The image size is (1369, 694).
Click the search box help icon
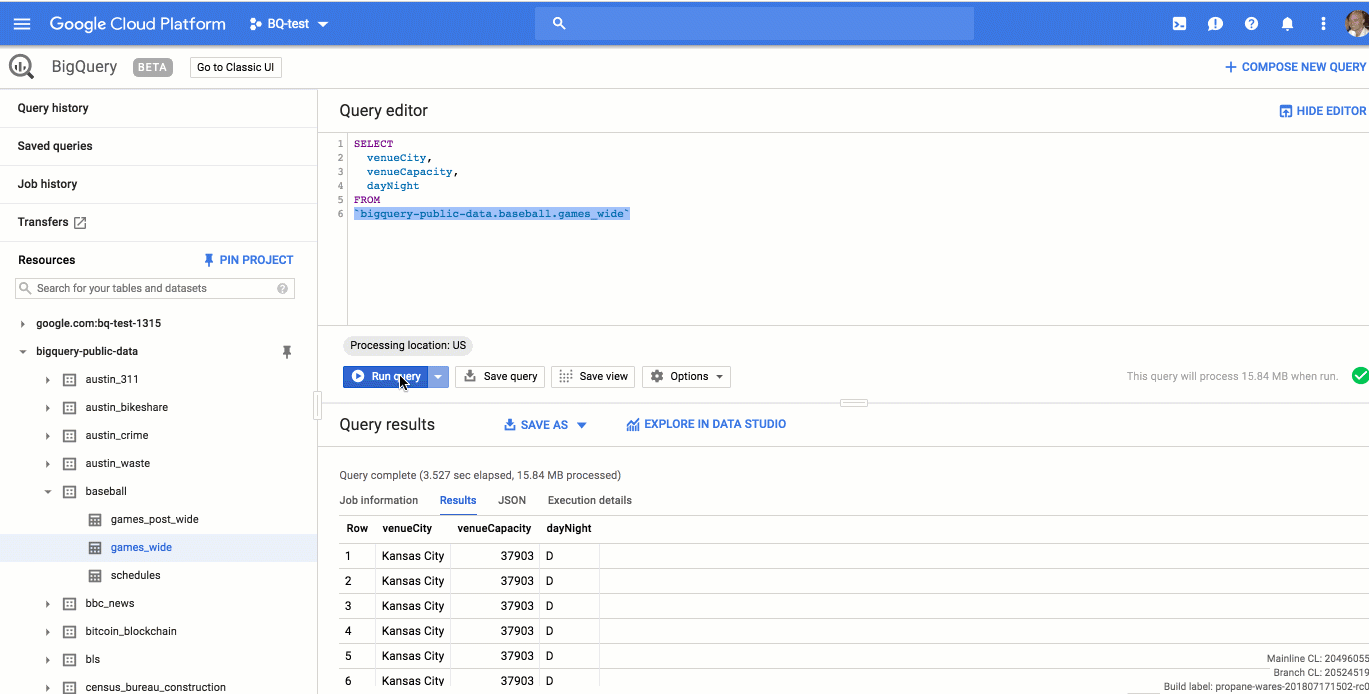pos(283,288)
